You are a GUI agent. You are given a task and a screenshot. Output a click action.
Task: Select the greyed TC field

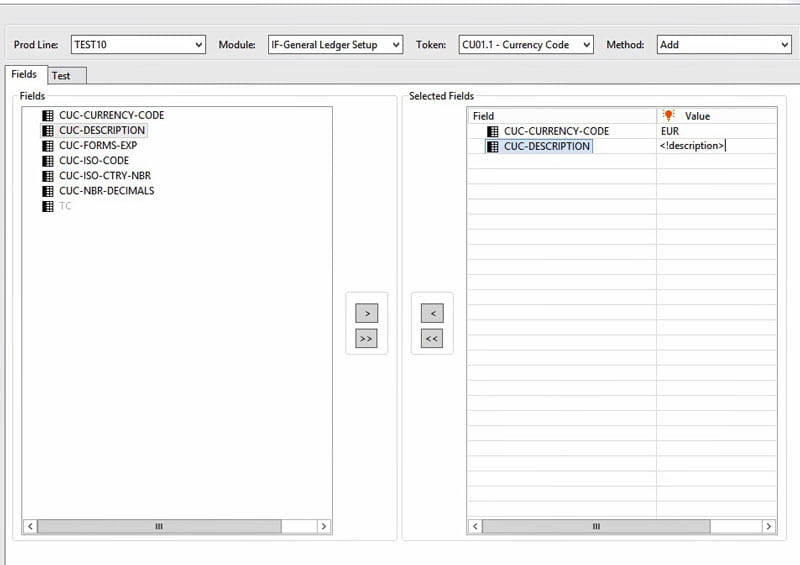[x=65, y=206]
